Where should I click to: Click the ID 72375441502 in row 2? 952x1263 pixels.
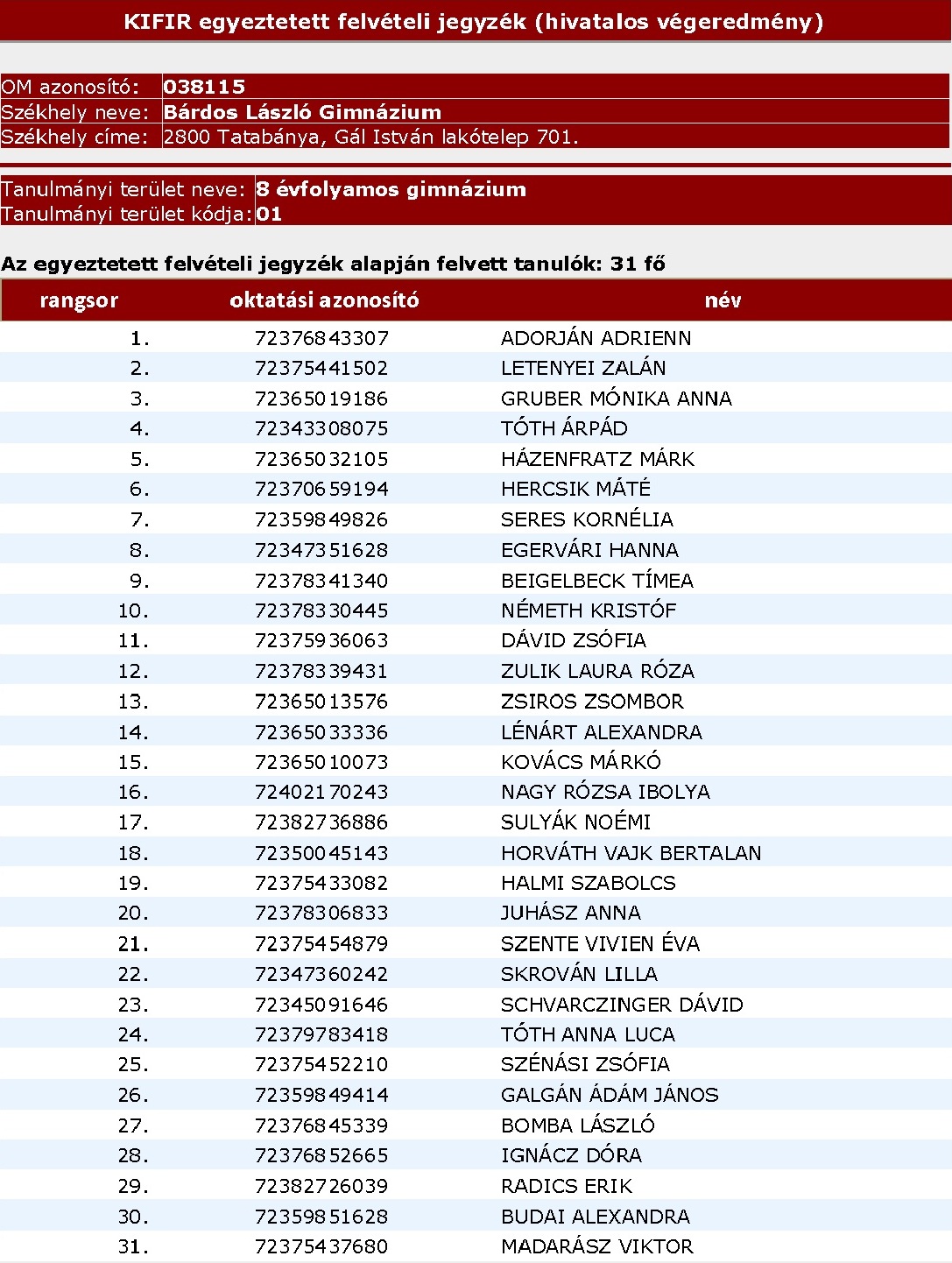pos(321,368)
